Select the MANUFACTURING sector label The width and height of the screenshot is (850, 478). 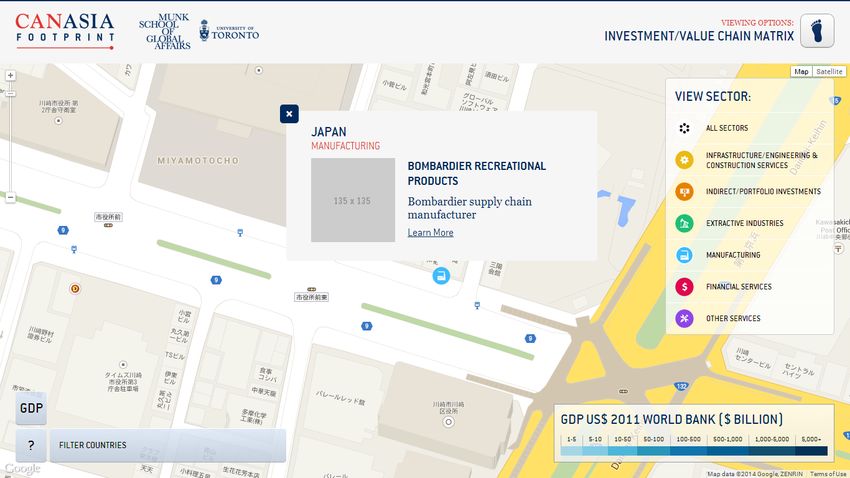733,255
